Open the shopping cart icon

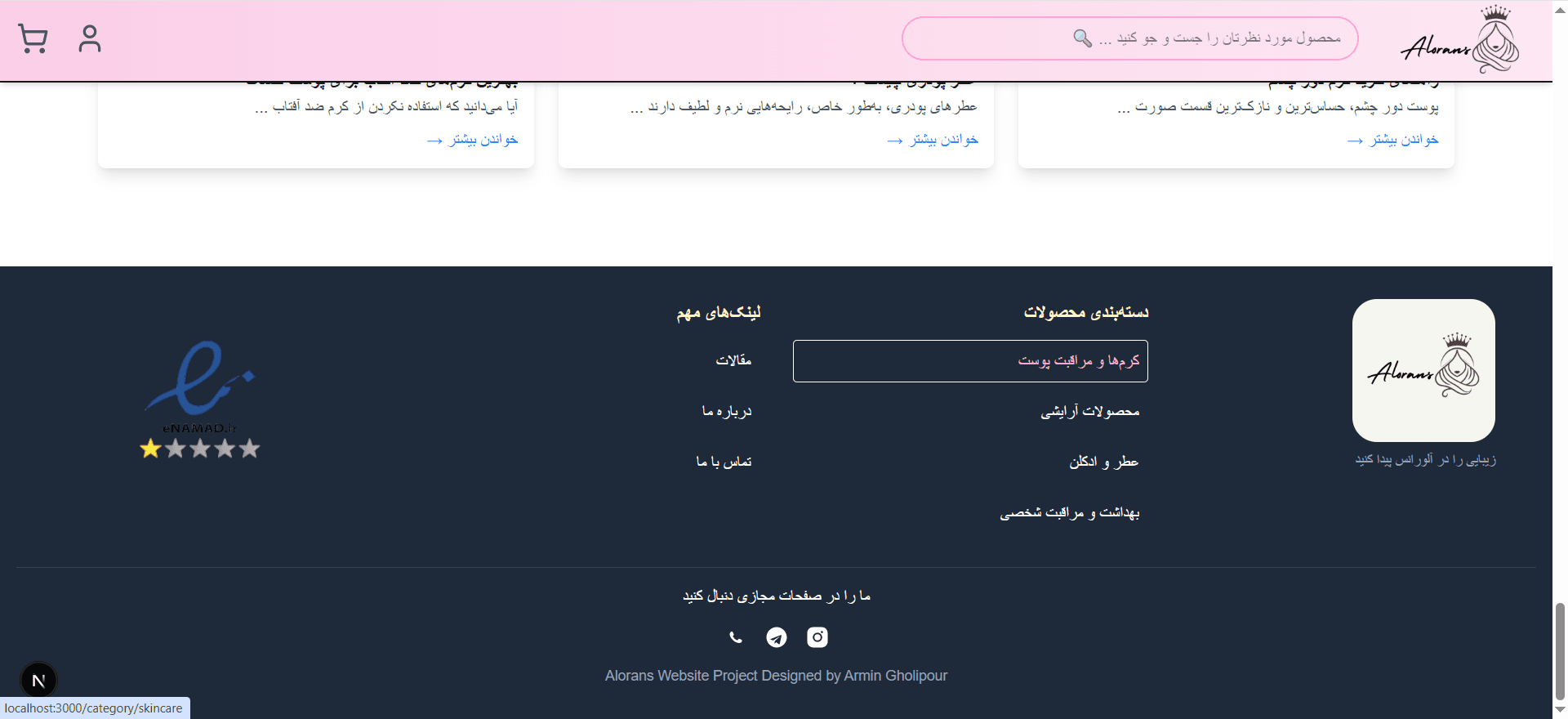33,38
